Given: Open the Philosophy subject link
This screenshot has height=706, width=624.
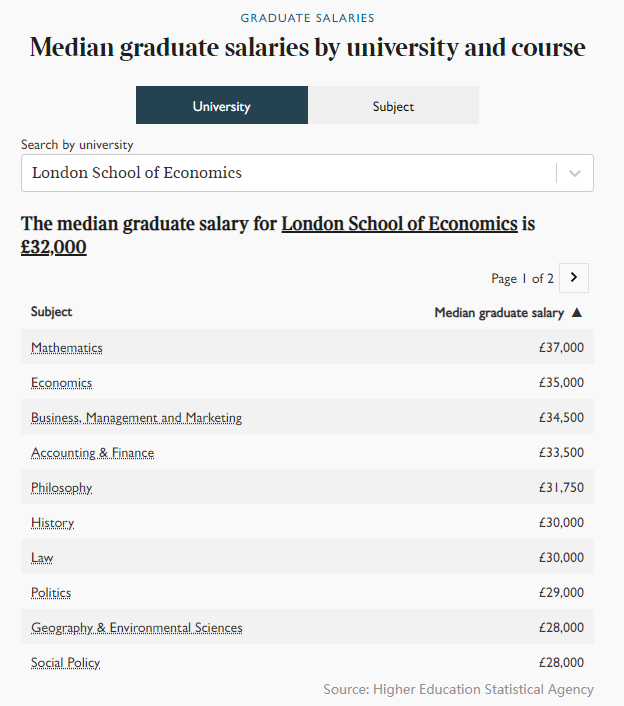Looking at the screenshot, I should pos(62,488).
